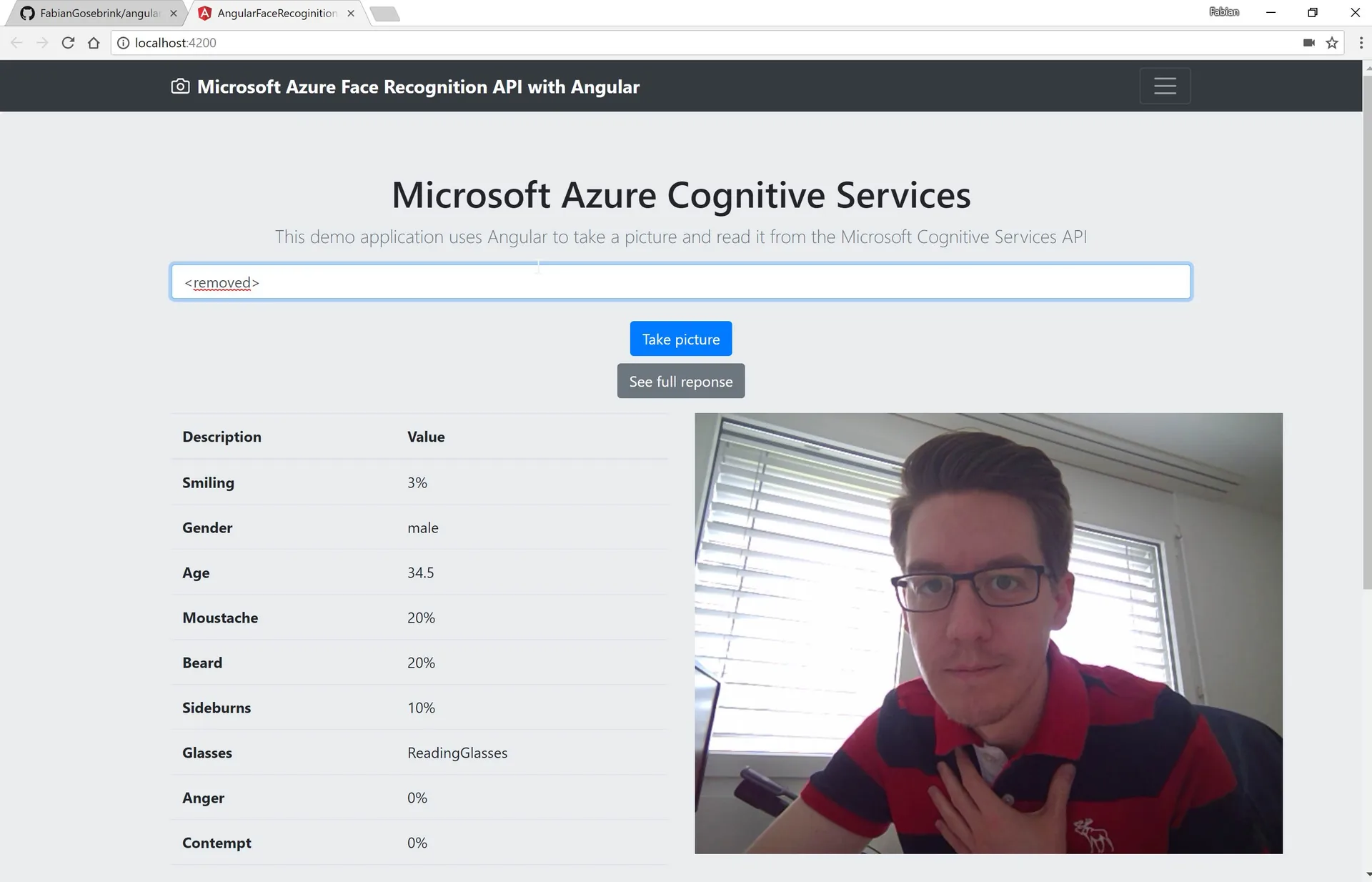The image size is (1372, 882).
Task: Click the See full reponse button
Action: coord(681,381)
